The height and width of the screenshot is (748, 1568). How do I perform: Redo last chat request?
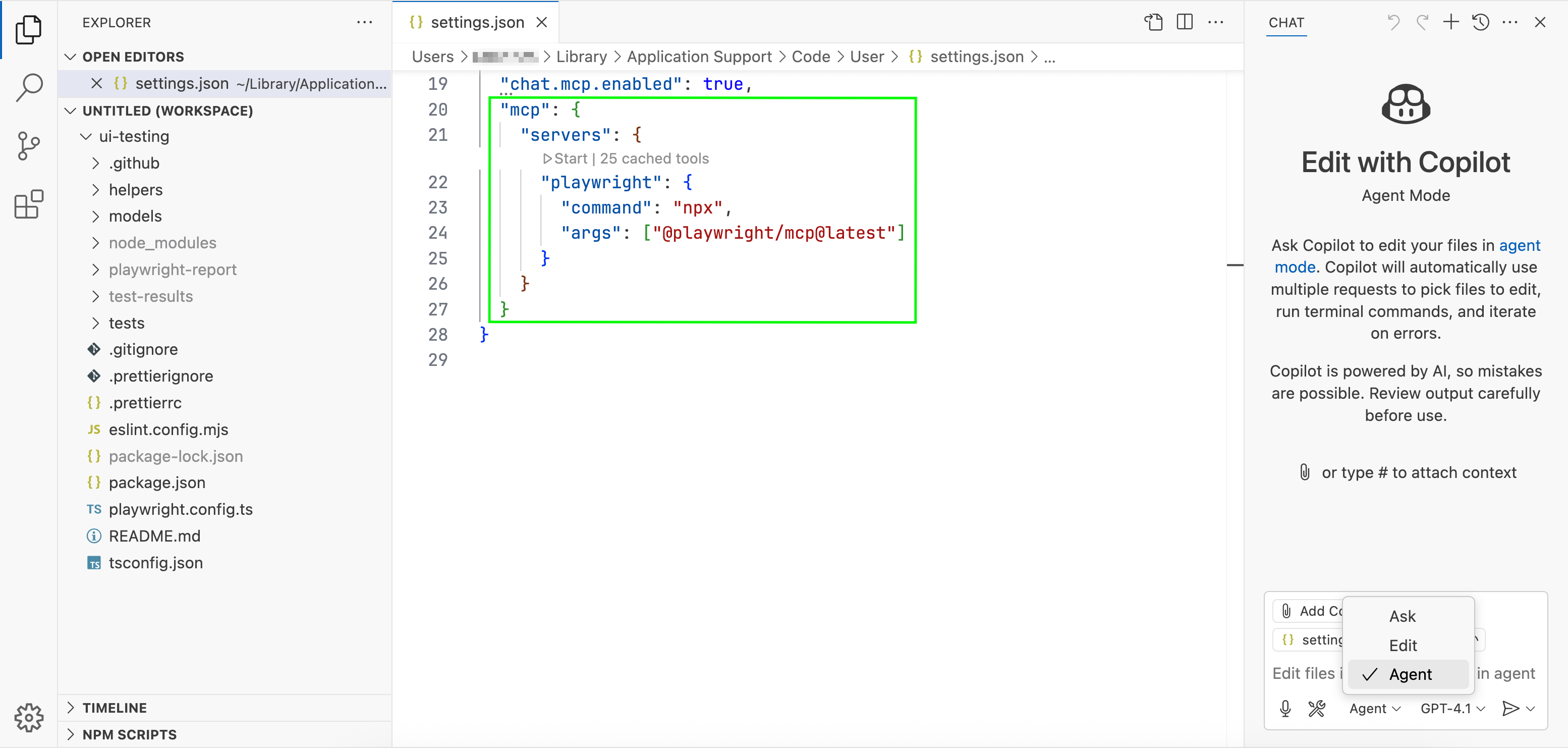(x=1422, y=23)
